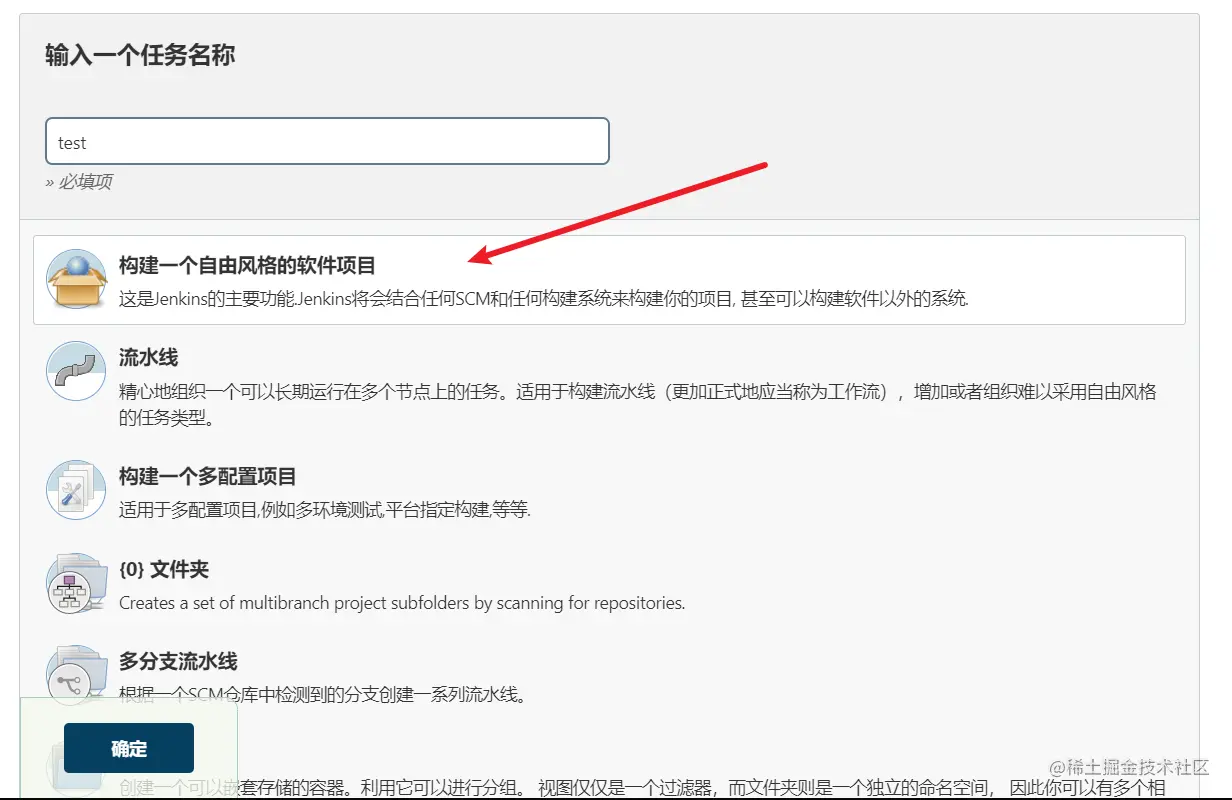Click description starting 创建一个可以嵌套存储的容器

(642, 787)
